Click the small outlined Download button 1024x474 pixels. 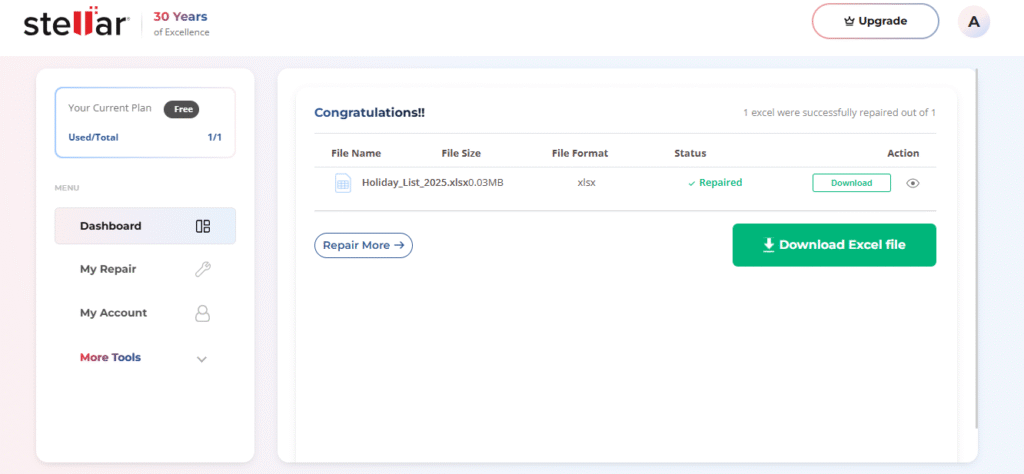(852, 183)
